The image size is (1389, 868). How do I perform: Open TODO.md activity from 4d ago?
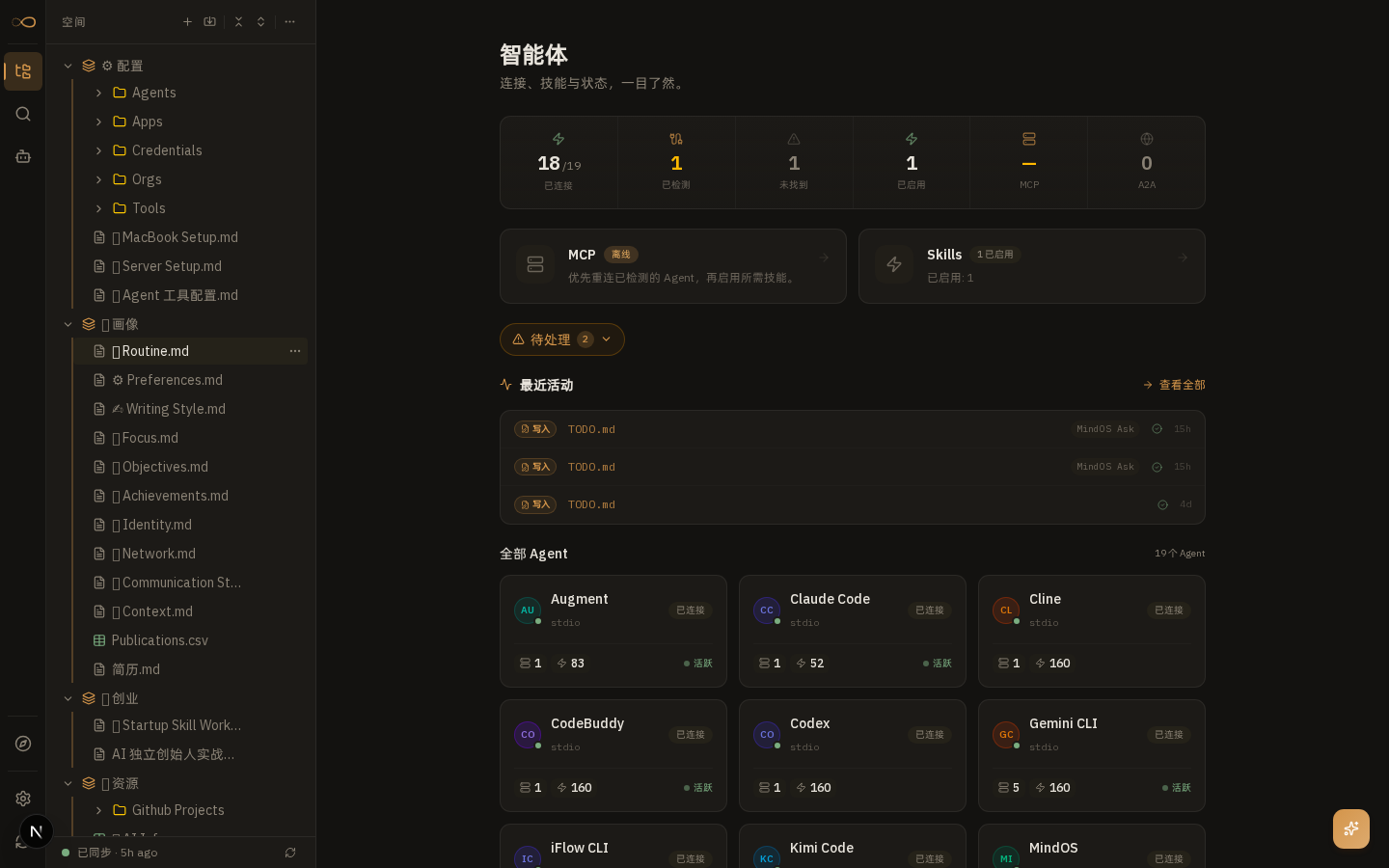[x=853, y=504]
